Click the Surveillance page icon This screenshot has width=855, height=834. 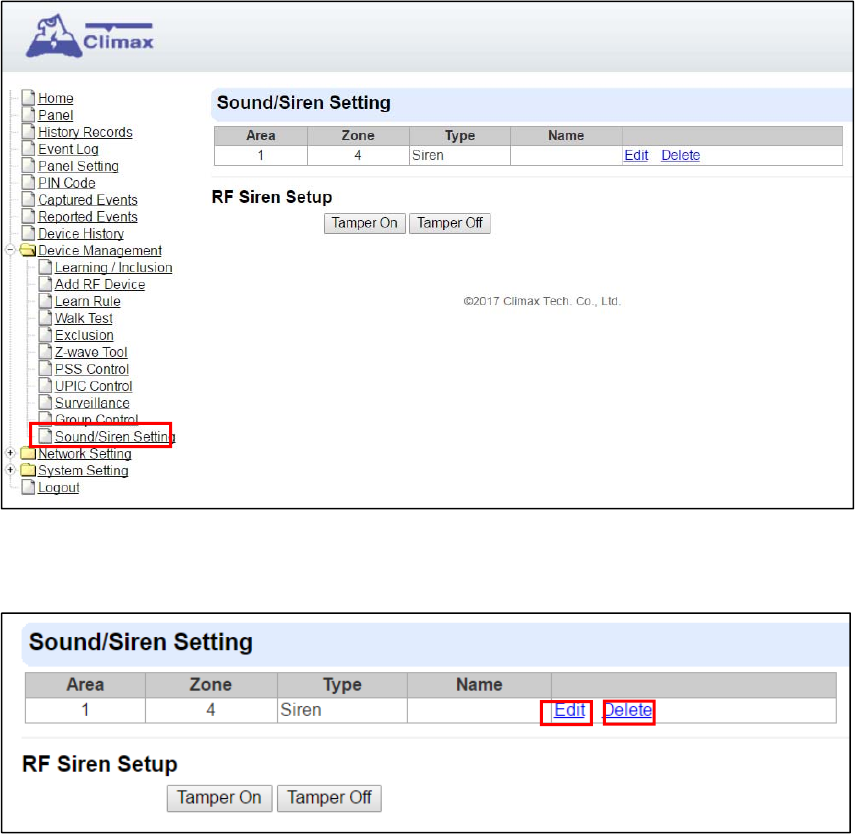click(x=46, y=402)
